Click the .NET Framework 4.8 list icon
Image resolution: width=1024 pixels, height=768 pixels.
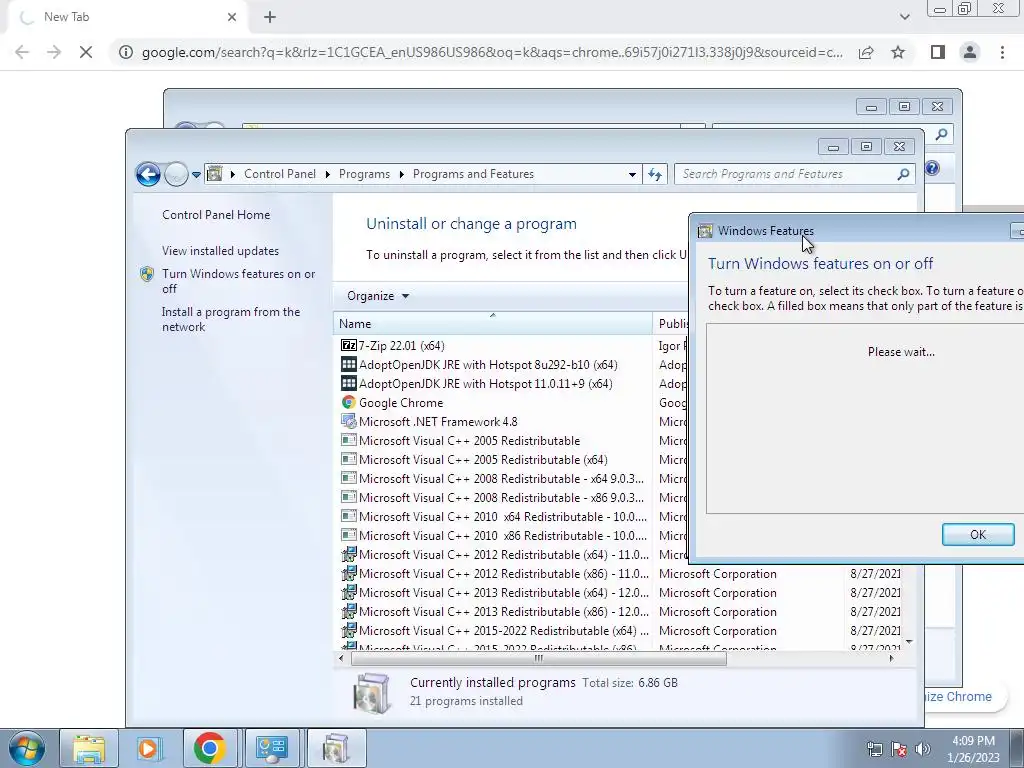coord(349,421)
